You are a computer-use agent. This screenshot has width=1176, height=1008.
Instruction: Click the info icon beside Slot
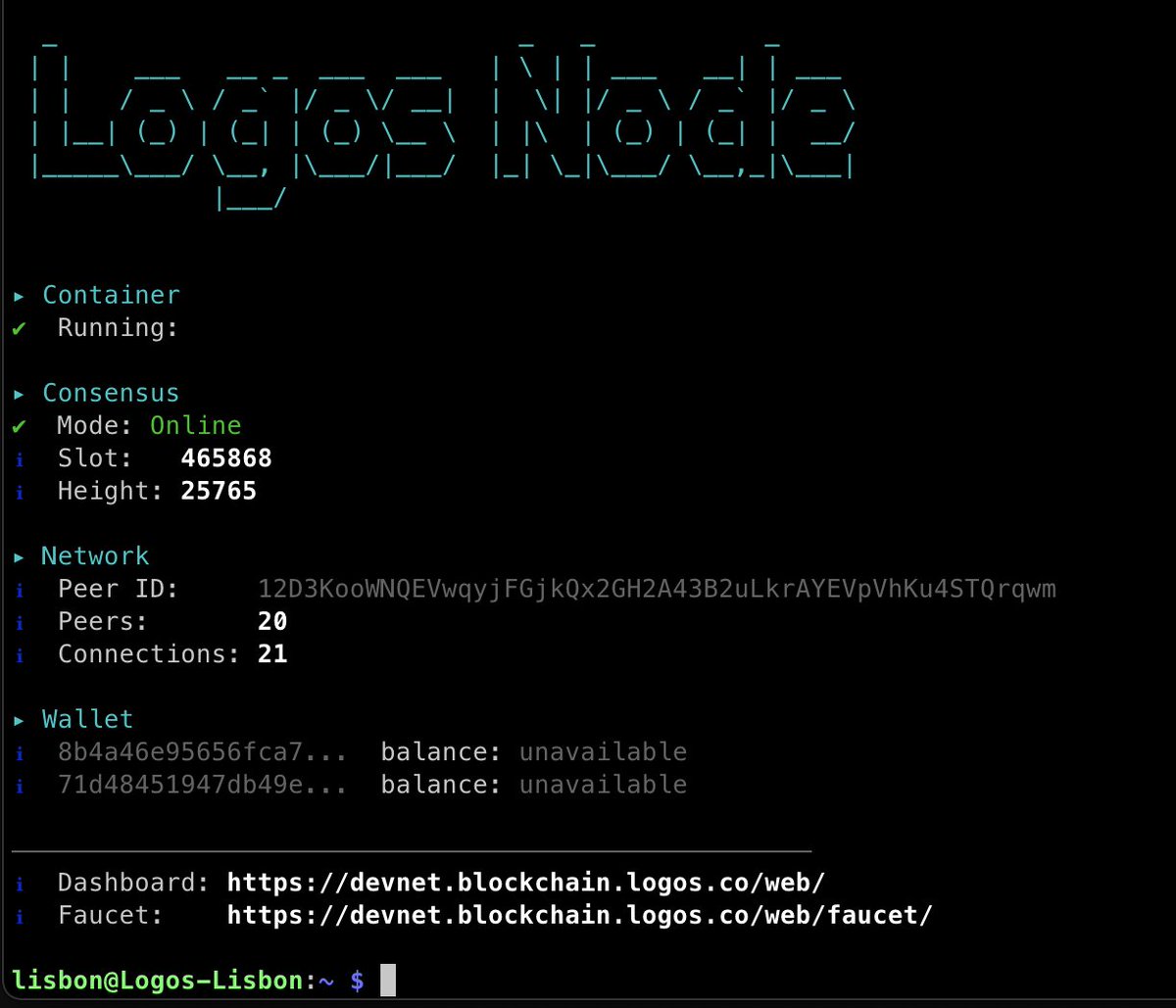[x=20, y=458]
